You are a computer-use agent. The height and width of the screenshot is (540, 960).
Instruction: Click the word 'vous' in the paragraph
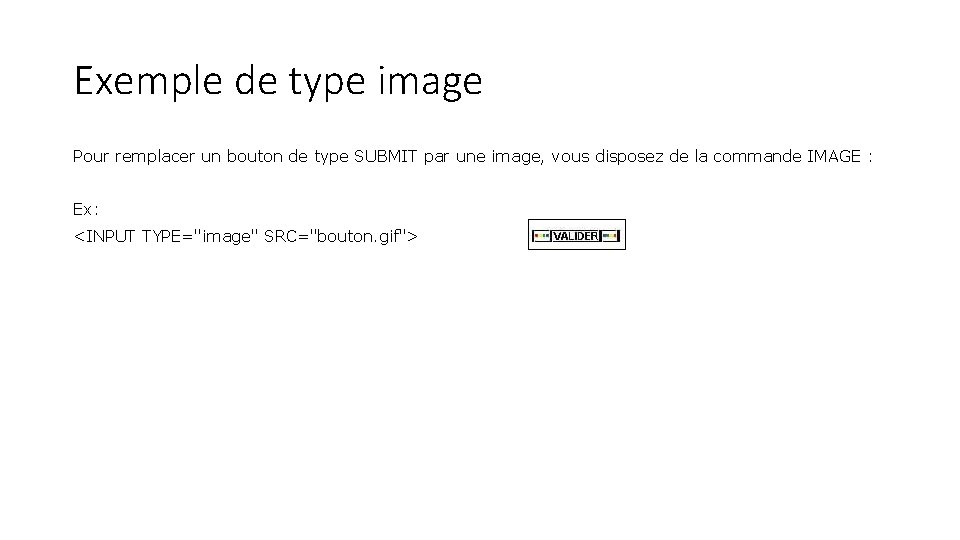[x=570, y=157]
